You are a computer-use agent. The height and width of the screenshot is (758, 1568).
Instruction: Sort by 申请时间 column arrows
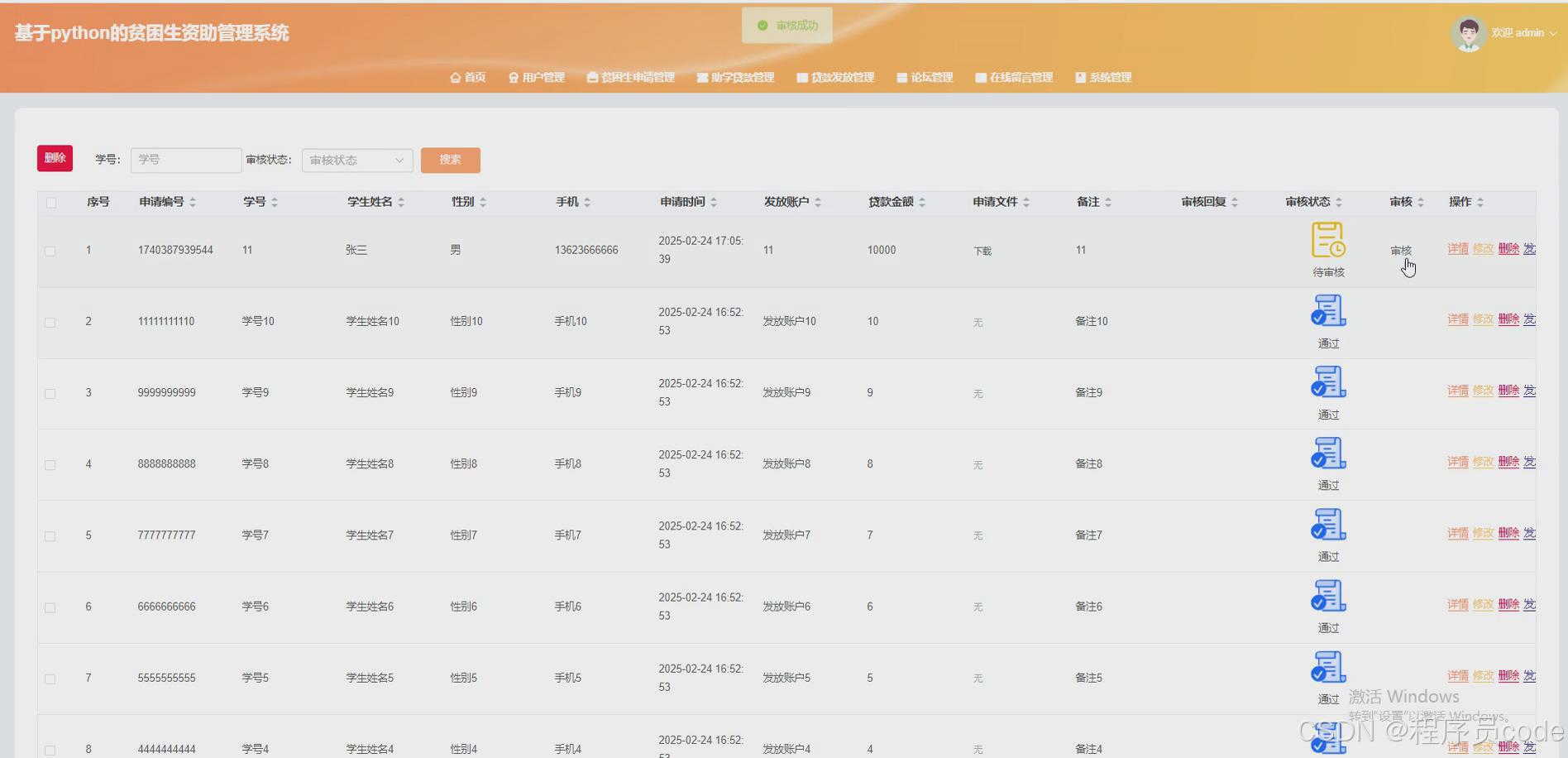pyautogui.click(x=714, y=202)
